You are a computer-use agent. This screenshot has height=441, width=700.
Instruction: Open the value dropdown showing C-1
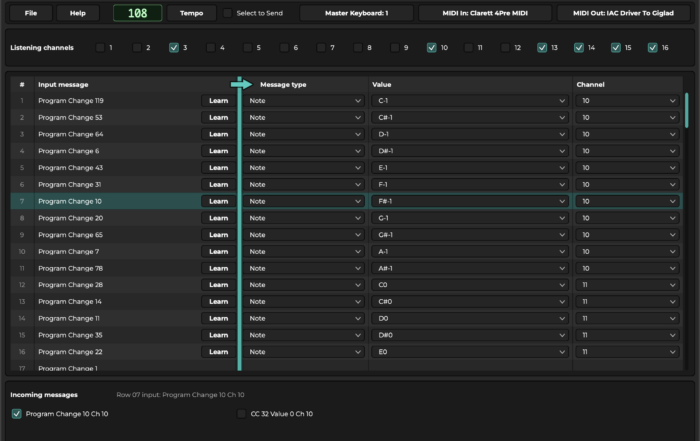470,101
